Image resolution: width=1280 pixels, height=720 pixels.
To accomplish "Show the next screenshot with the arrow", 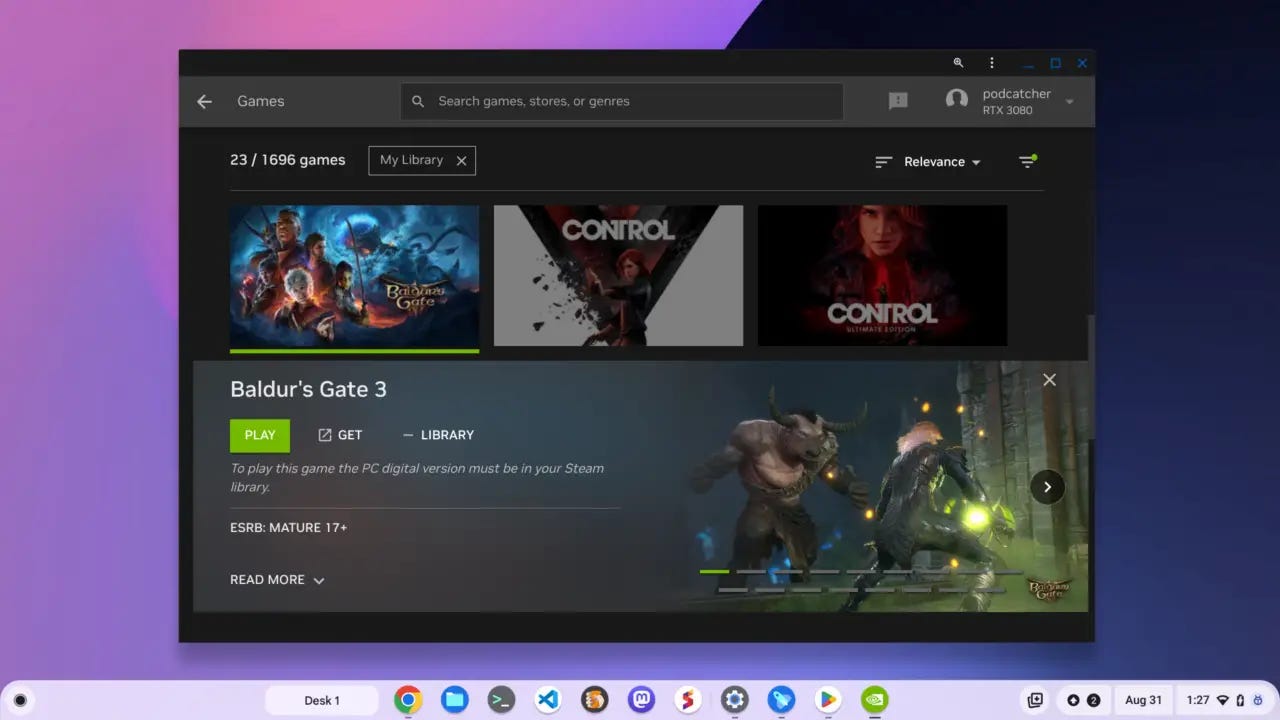I will (x=1047, y=487).
